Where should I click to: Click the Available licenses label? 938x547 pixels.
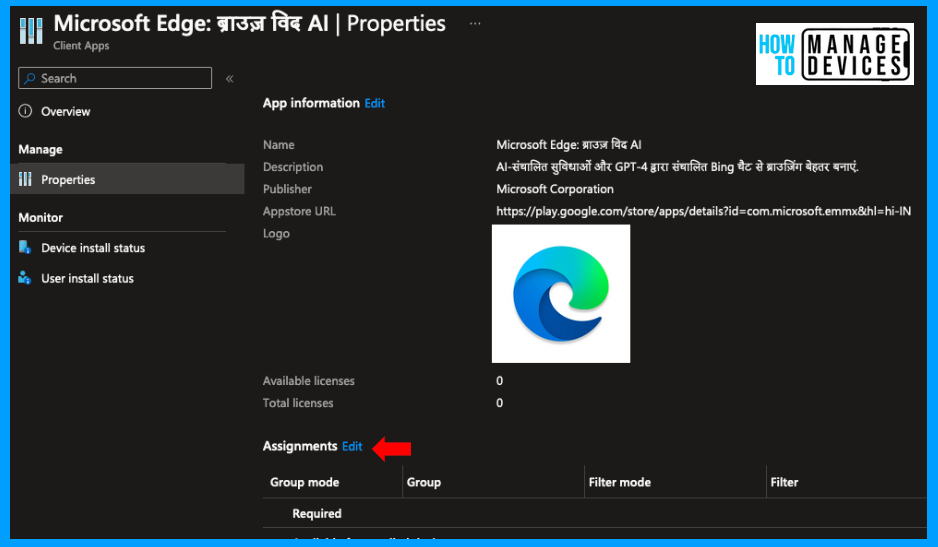[309, 381]
